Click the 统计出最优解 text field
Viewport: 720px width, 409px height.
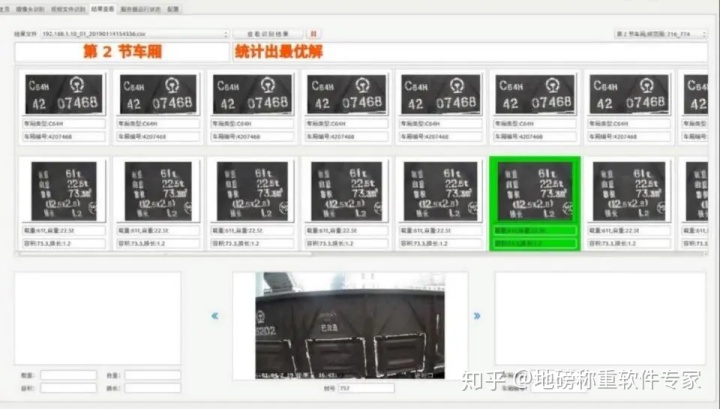pyautogui.click(x=470, y=52)
